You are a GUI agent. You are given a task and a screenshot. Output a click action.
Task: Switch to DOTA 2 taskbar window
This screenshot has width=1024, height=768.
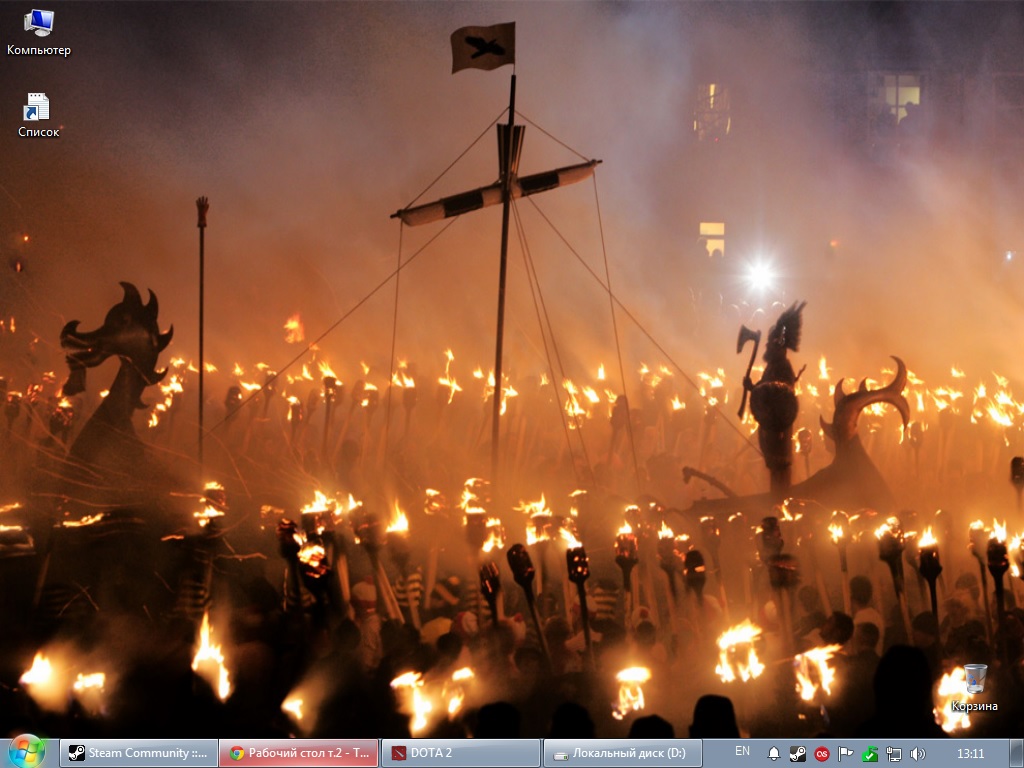[461, 753]
